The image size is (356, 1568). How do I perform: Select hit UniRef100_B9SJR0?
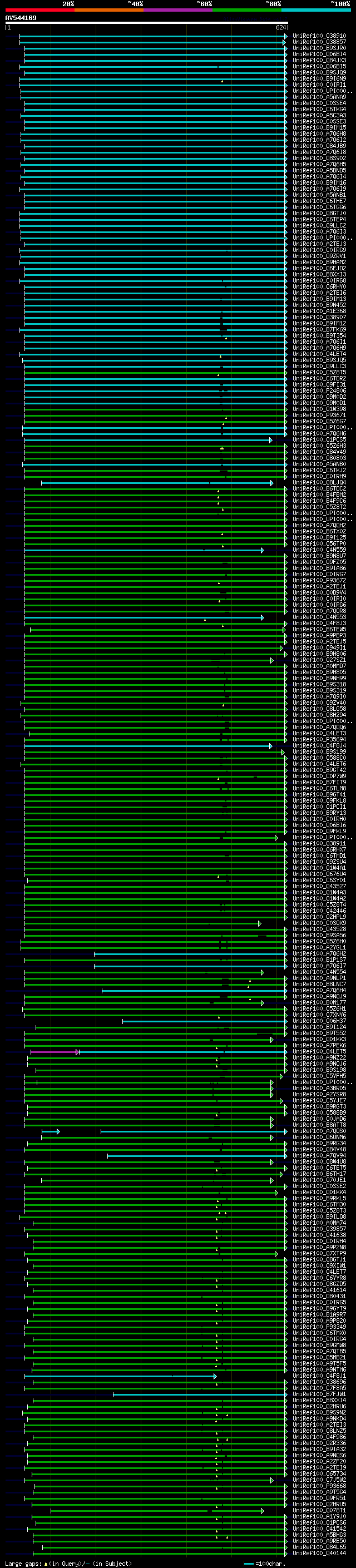(319, 48)
